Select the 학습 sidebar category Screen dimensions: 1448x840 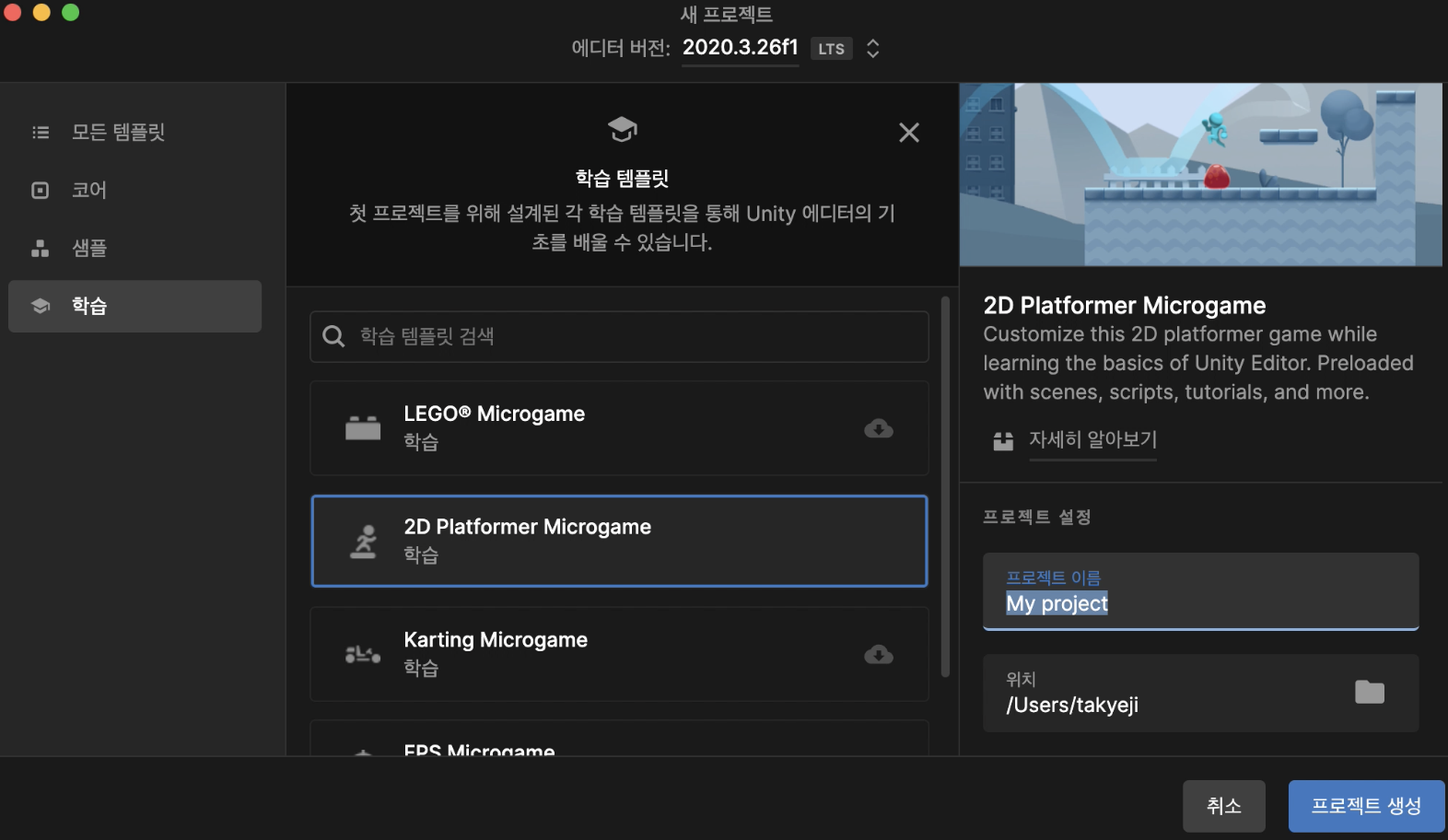[134, 306]
